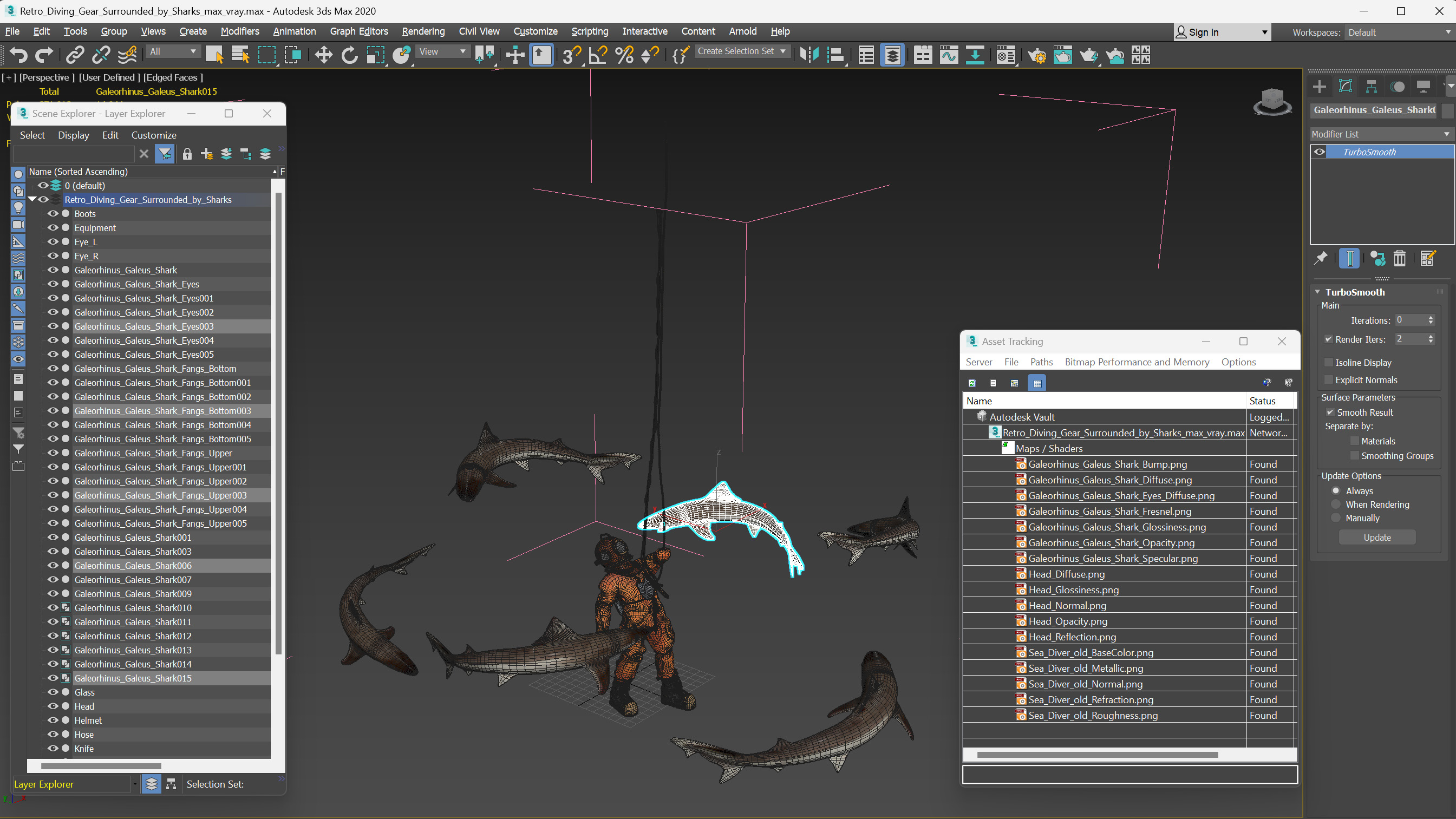The height and width of the screenshot is (819, 1456).
Task: Activate Select and Uniform Scale tool
Action: [375, 55]
